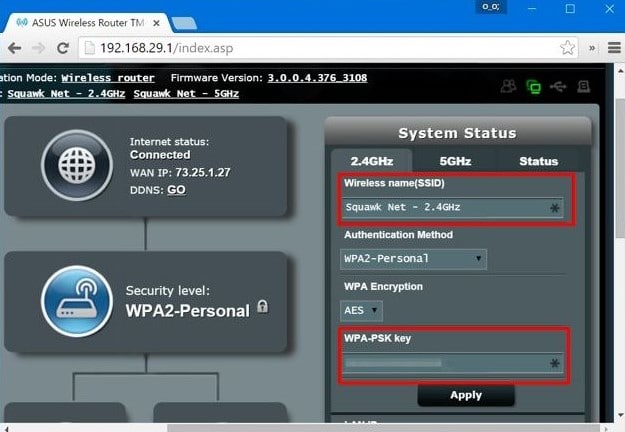Screen dimensions: 625x432
Task: Open the Wireless router operation mode link
Action: click(x=108, y=78)
